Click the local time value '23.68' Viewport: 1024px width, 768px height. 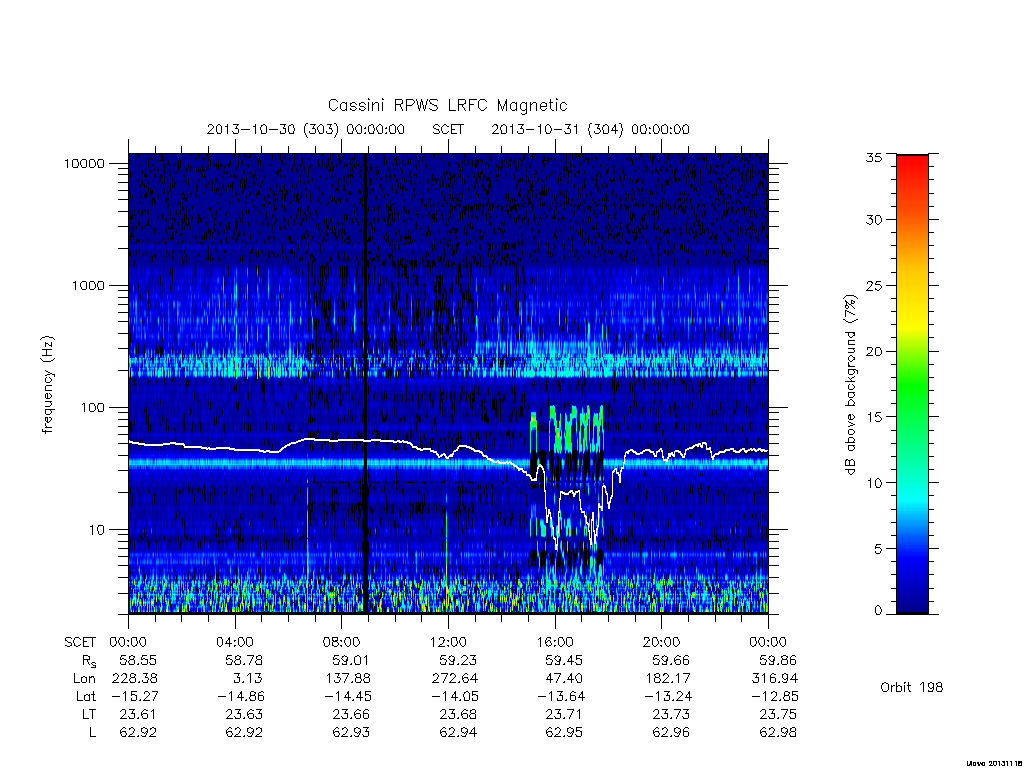[458, 714]
